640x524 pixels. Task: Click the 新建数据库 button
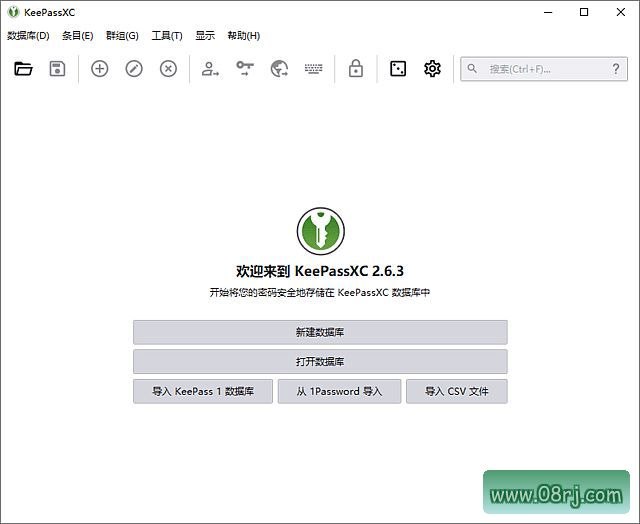(x=320, y=332)
